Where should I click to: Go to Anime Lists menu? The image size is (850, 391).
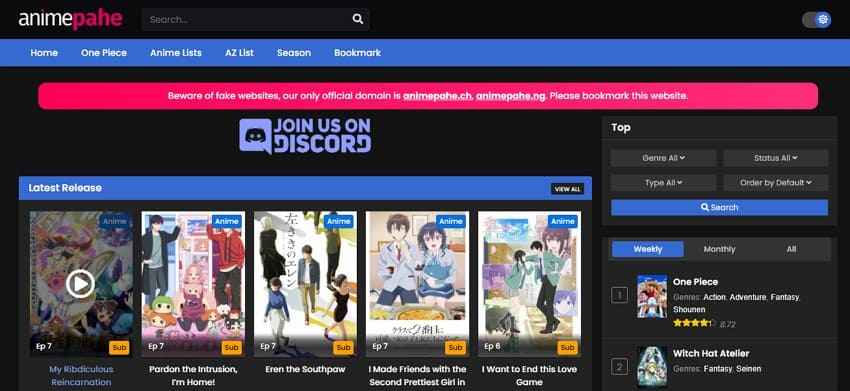[176, 53]
